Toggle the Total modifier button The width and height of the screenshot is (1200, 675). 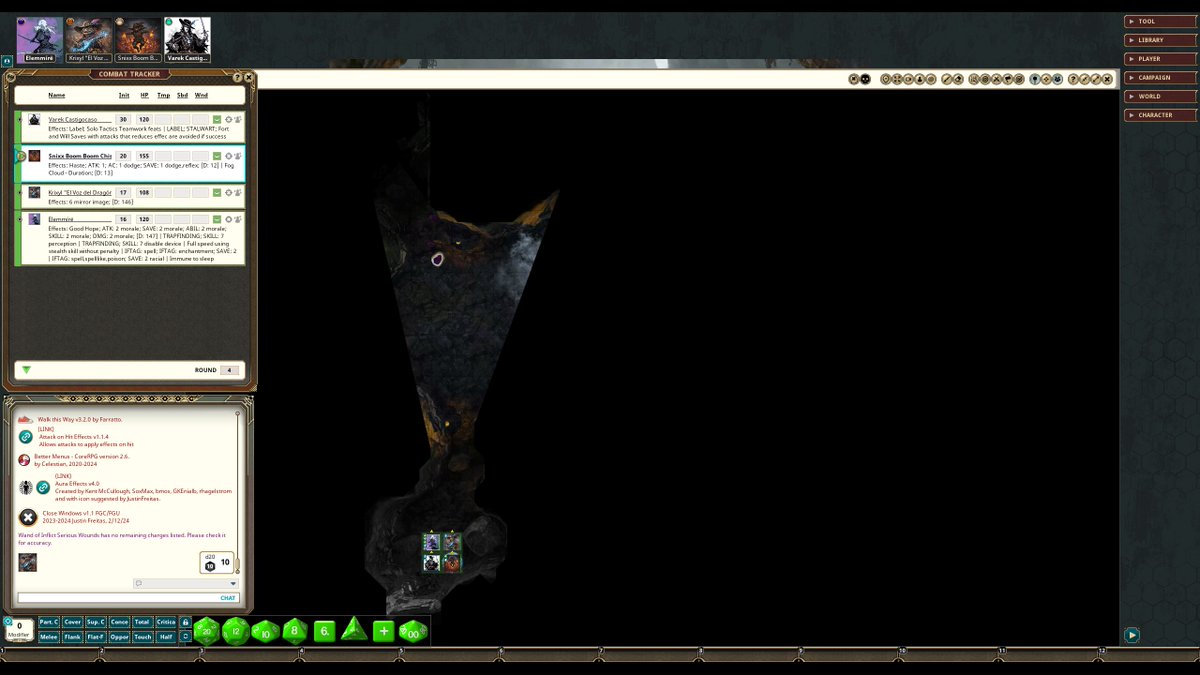coord(143,622)
